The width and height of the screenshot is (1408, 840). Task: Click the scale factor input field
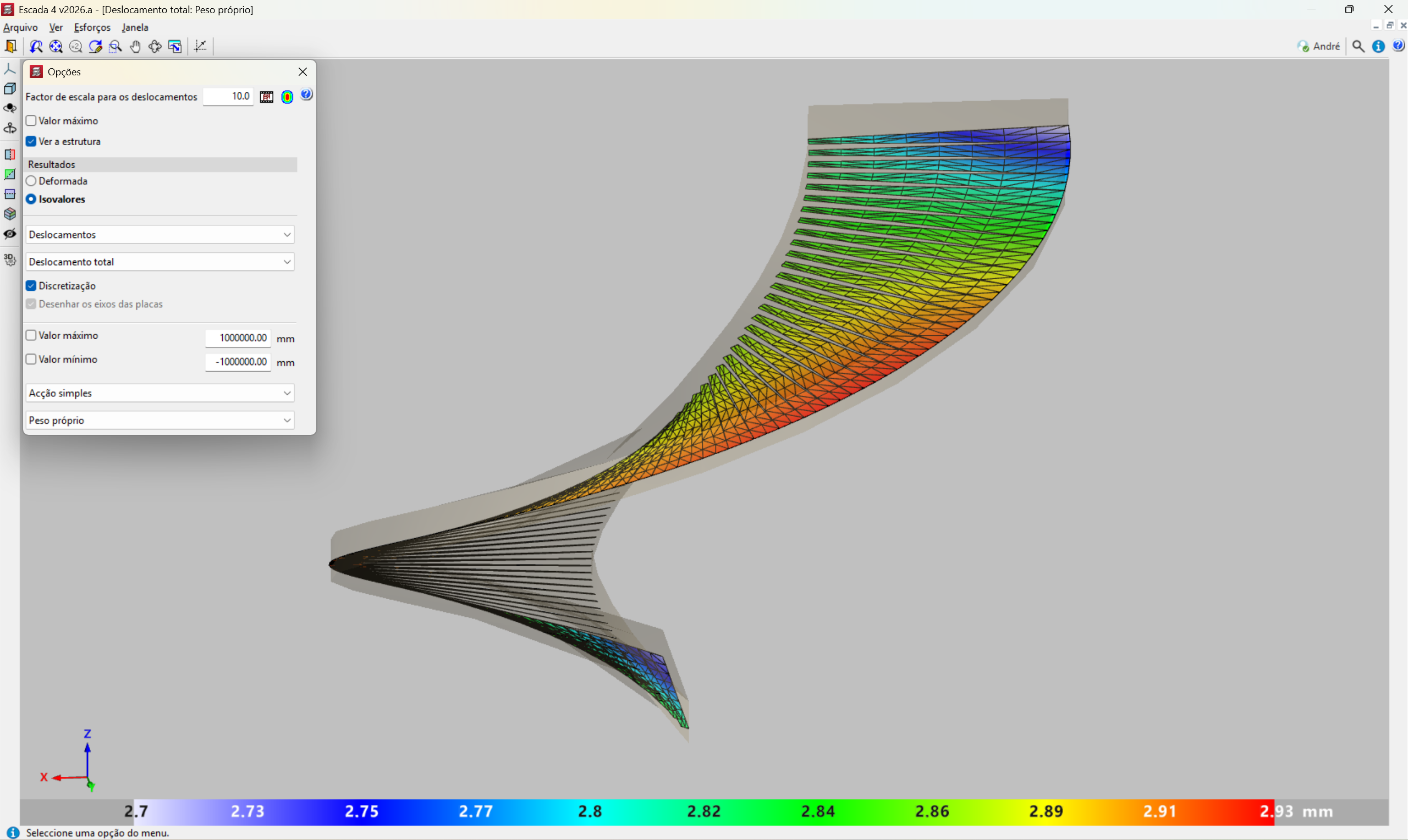point(228,97)
